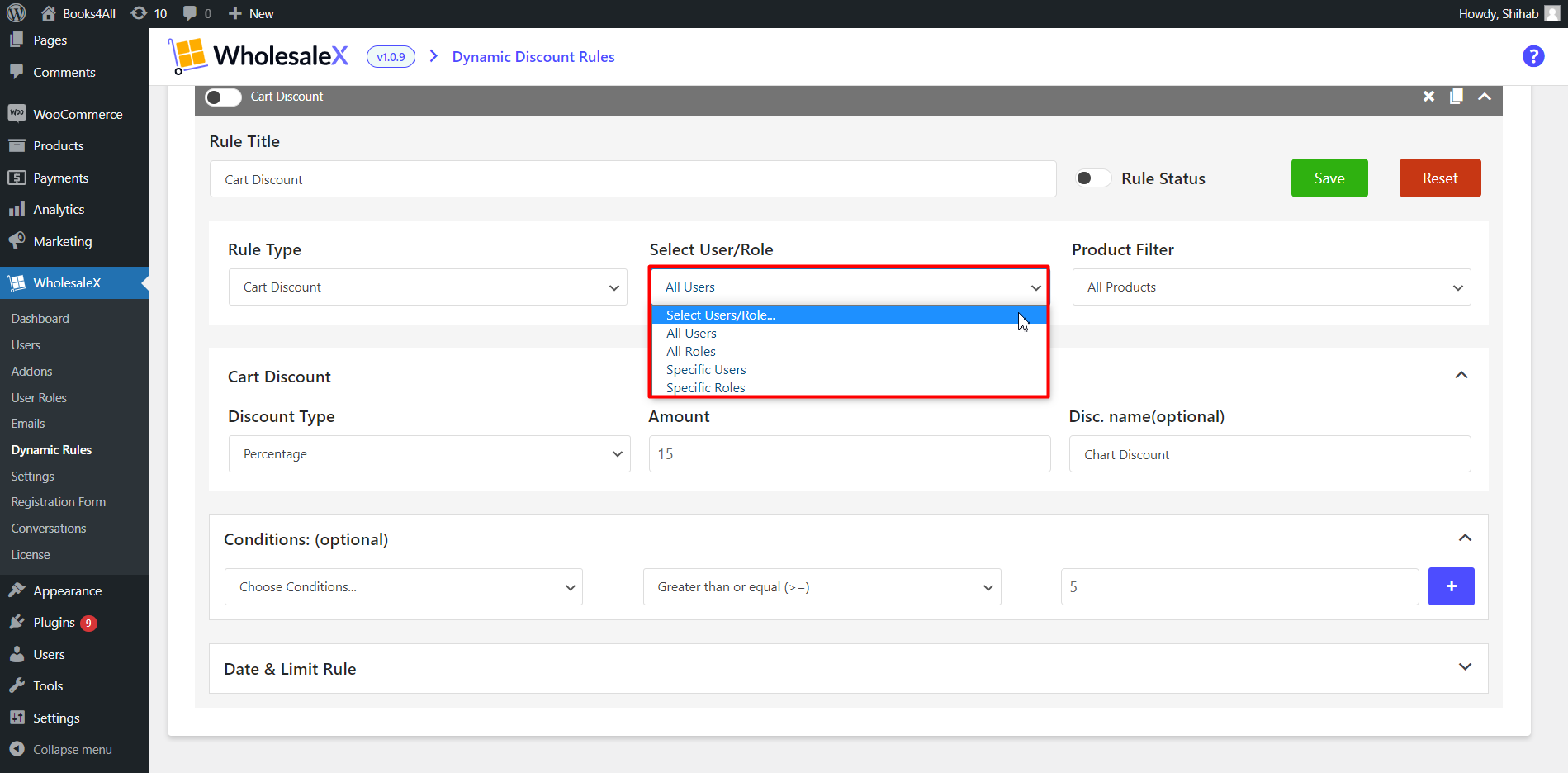Open the WholesaleX main menu item
Screen dimensions: 1568x773
click(x=74, y=282)
